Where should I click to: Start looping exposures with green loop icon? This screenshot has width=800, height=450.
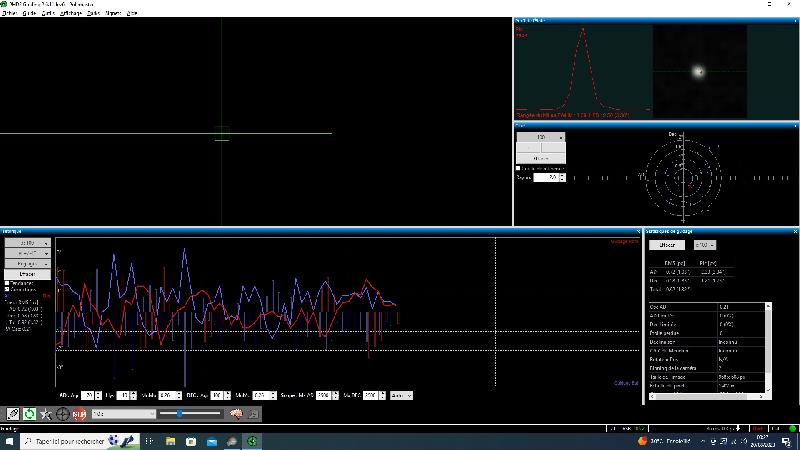pyautogui.click(x=29, y=414)
